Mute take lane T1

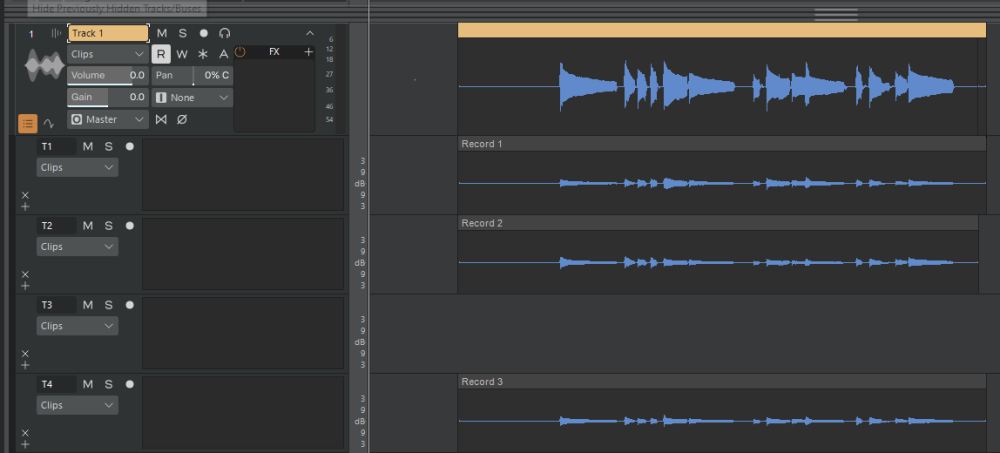[x=88, y=147]
